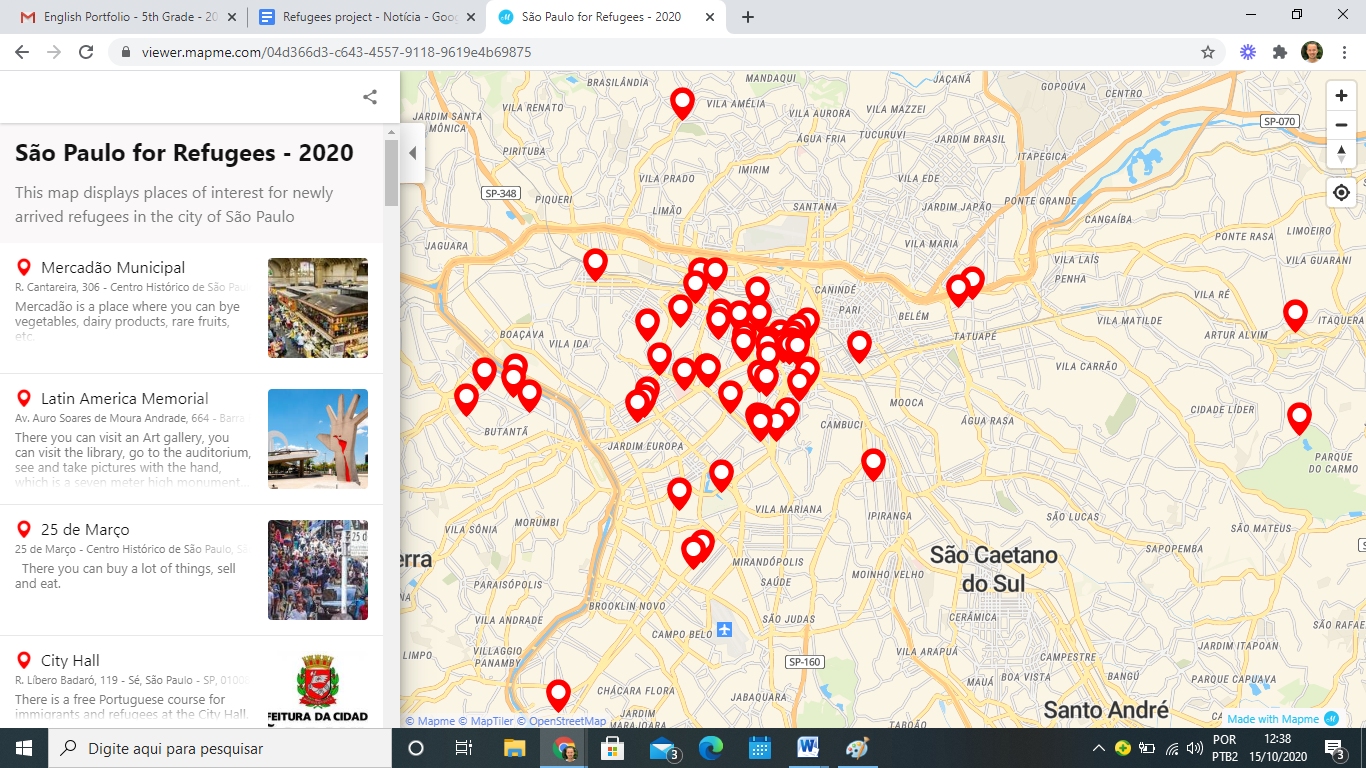Screen dimensions: 1366x768
Task: Open Microsoft Store from the taskbar
Action: click(612, 748)
